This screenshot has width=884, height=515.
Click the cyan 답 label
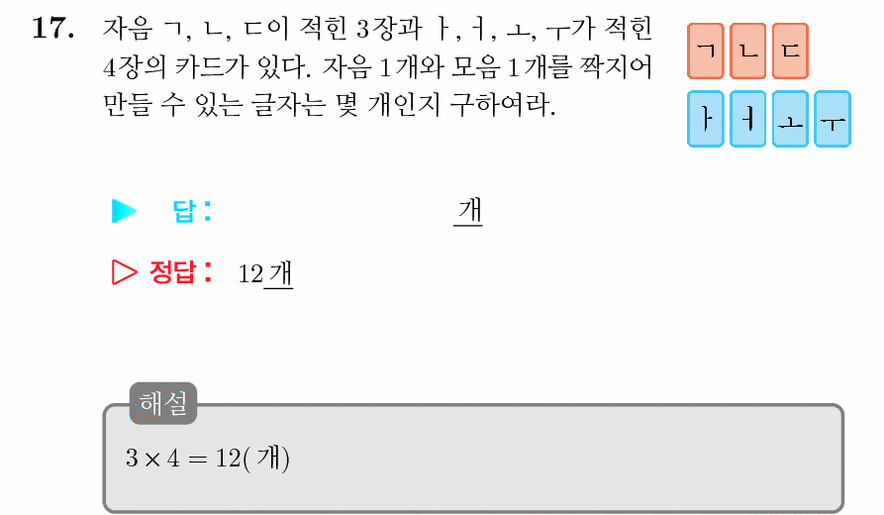(192, 211)
